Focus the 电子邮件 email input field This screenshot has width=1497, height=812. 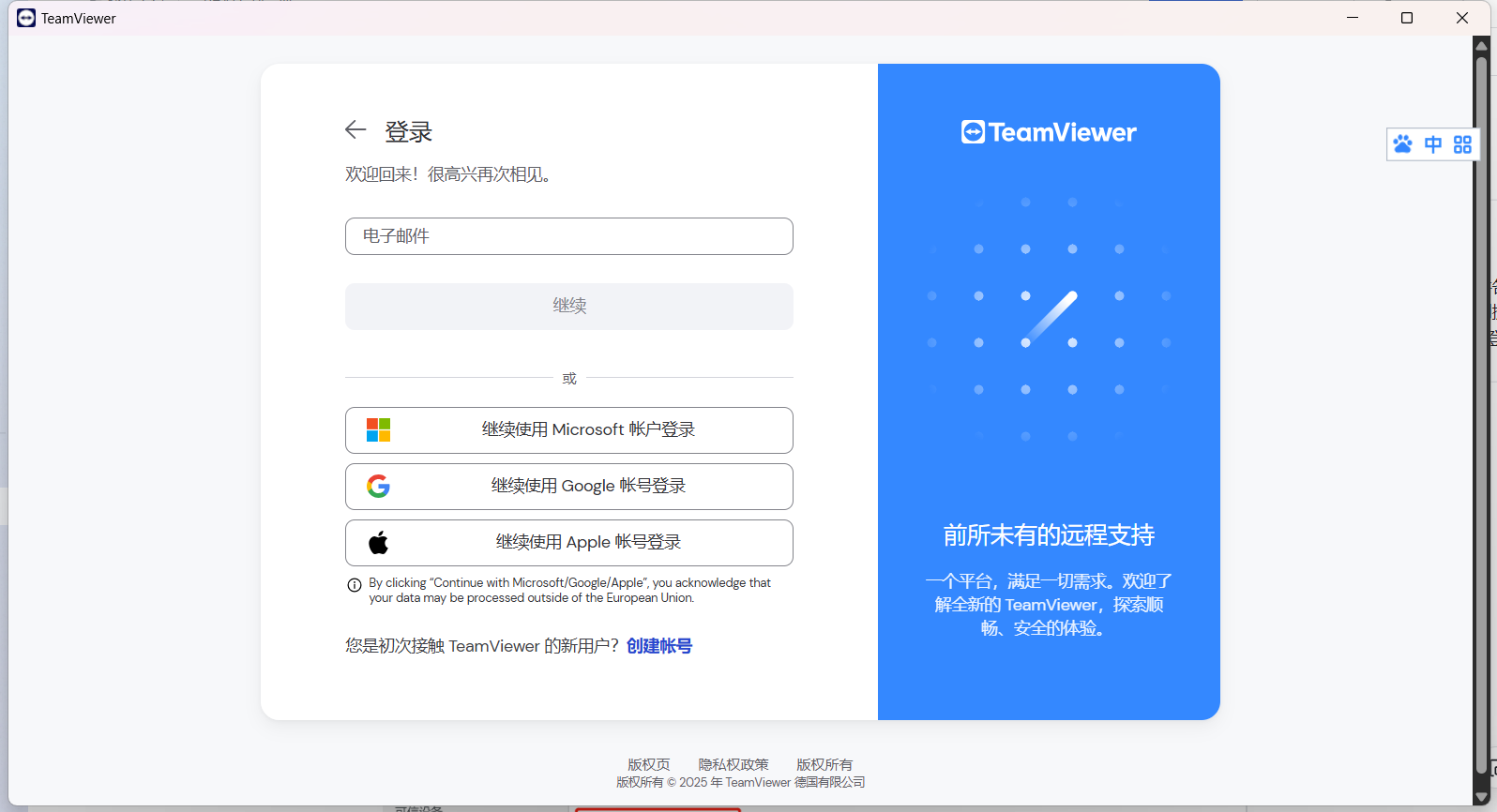tap(569, 236)
